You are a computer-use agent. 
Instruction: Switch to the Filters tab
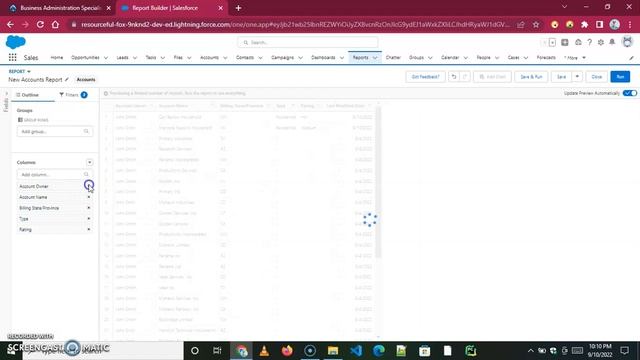(x=73, y=95)
